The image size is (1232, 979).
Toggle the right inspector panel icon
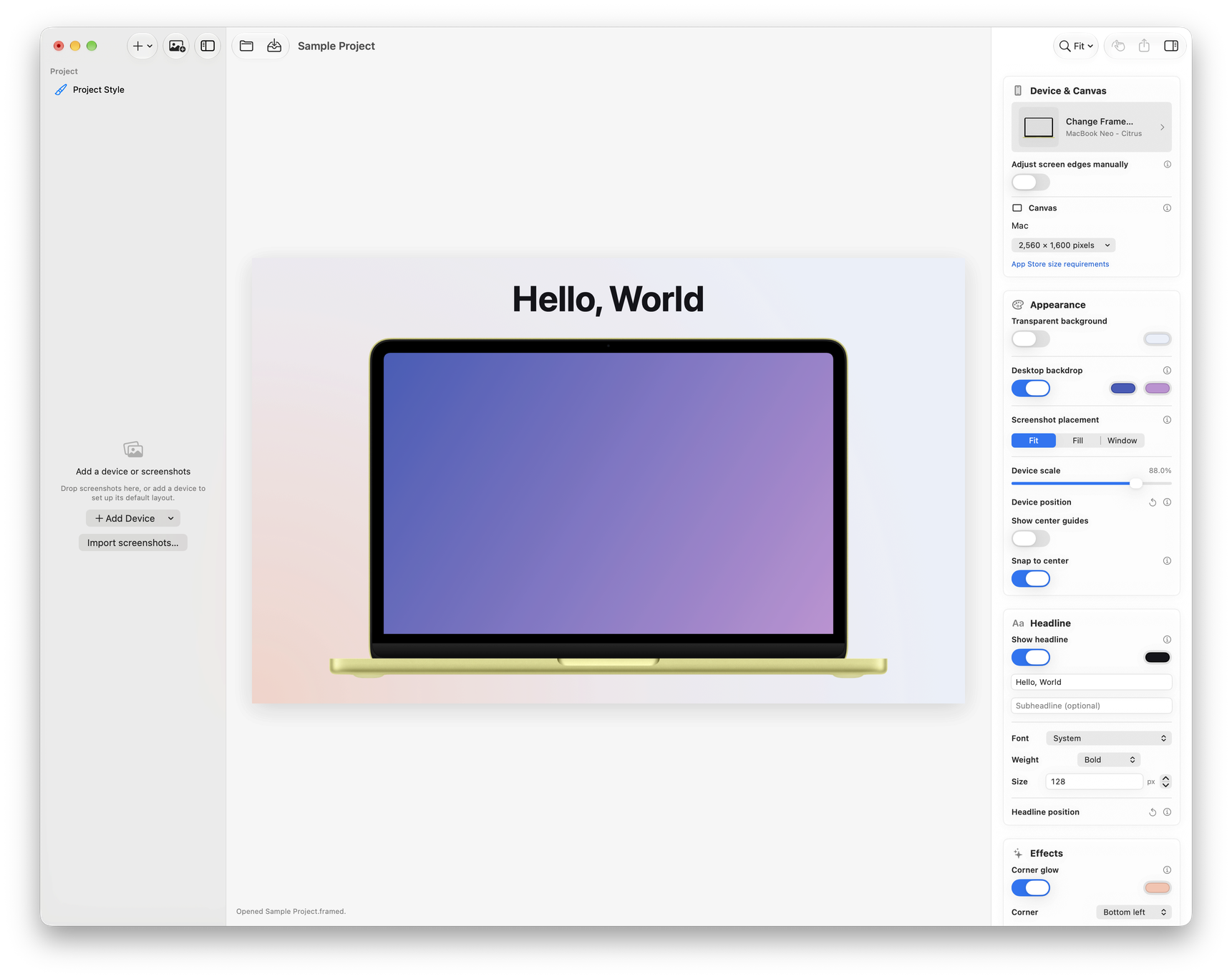tap(1171, 46)
